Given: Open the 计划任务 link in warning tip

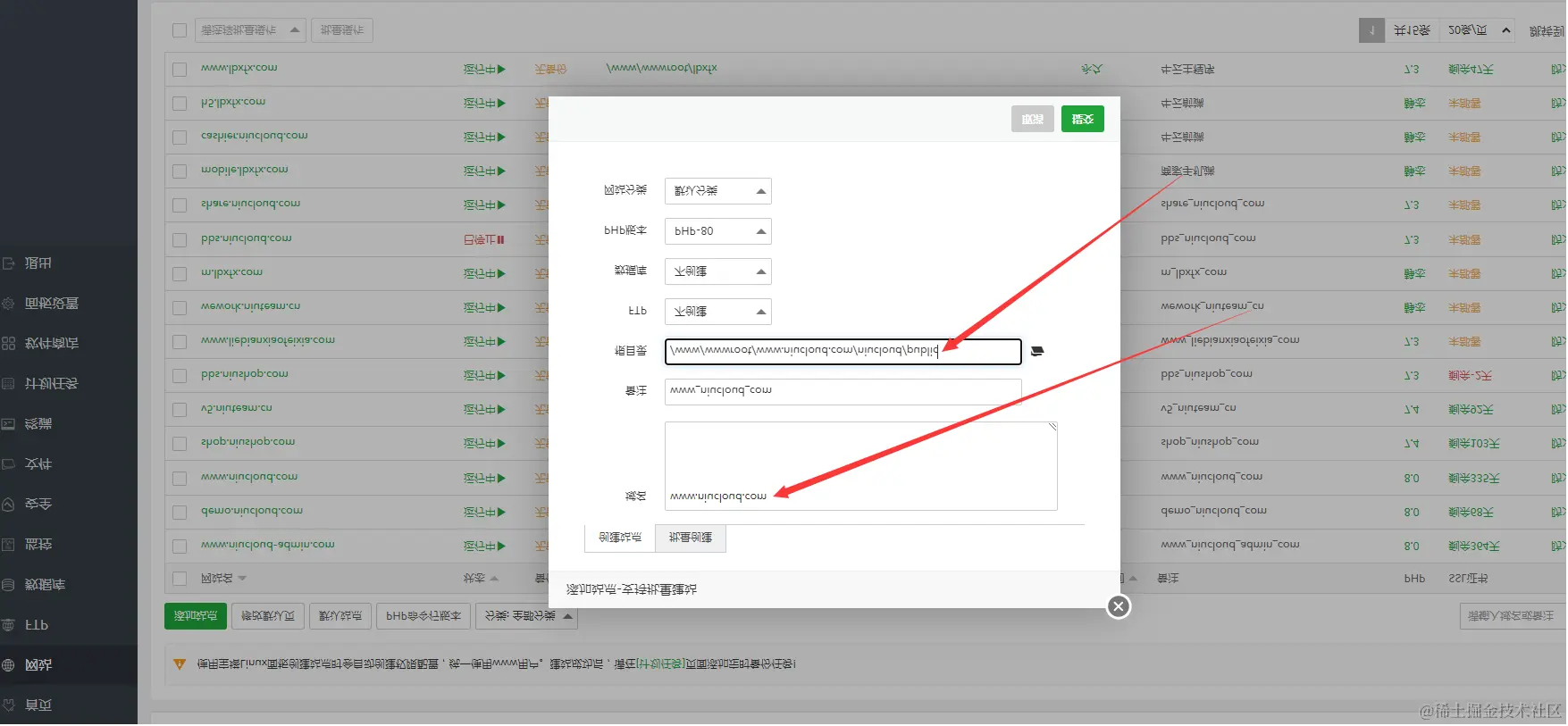Looking at the screenshot, I should pyautogui.click(x=660, y=664).
